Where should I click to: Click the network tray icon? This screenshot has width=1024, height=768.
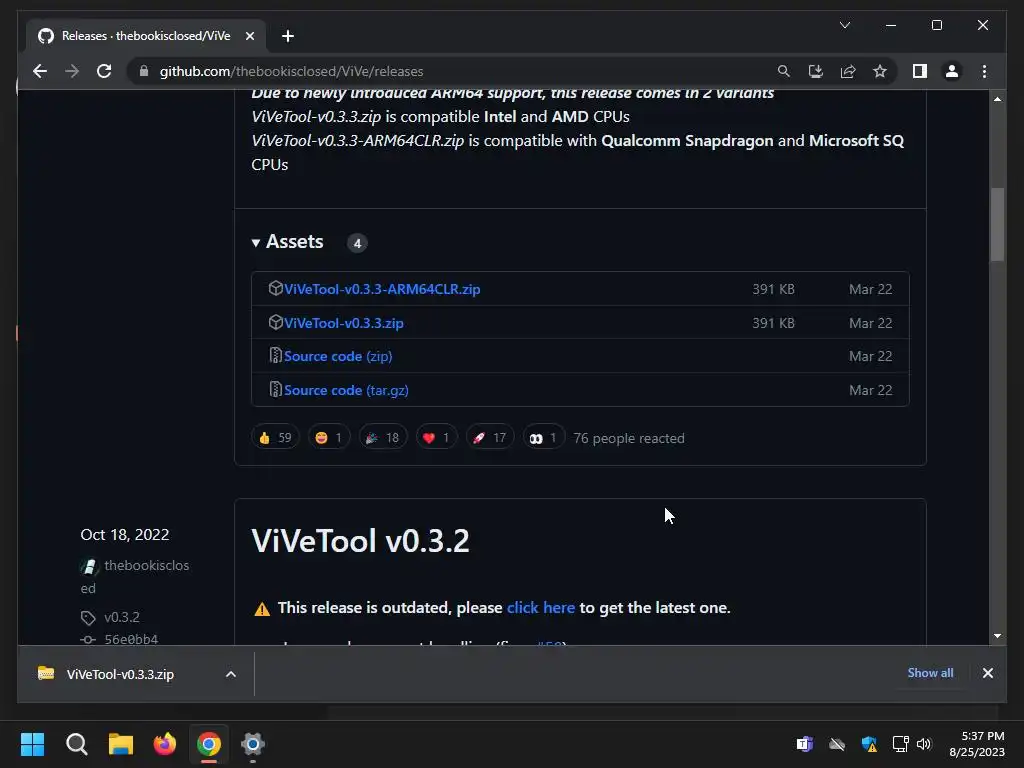(x=901, y=744)
